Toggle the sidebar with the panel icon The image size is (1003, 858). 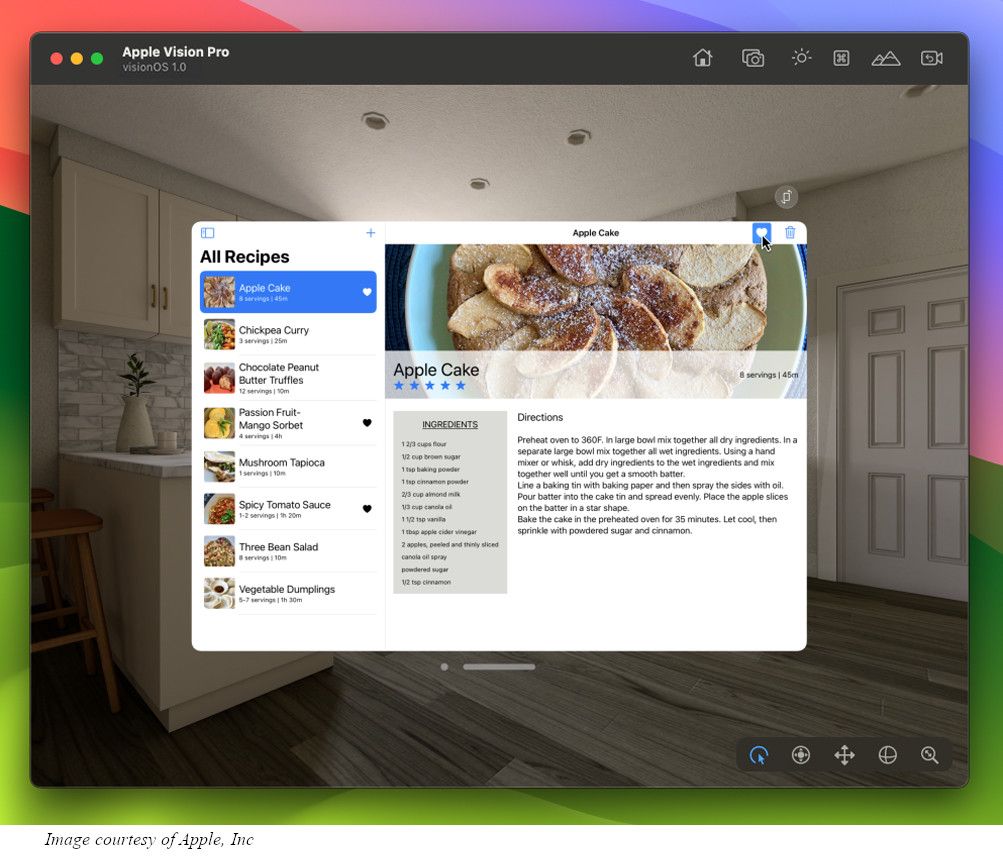tap(207, 233)
